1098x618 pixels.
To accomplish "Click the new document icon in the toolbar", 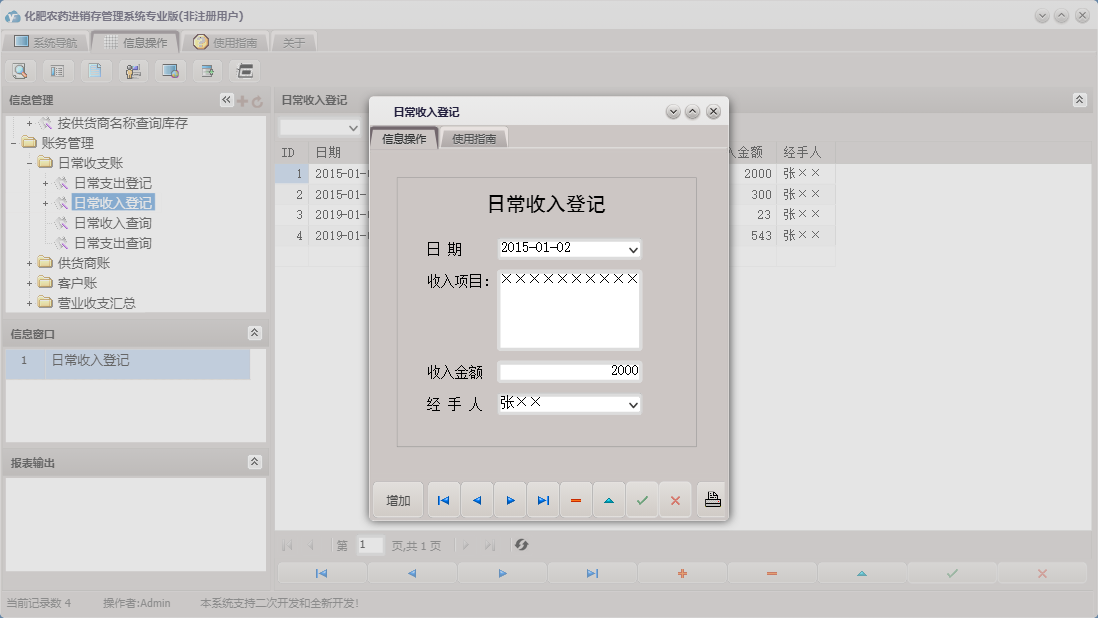I will tap(93, 71).
